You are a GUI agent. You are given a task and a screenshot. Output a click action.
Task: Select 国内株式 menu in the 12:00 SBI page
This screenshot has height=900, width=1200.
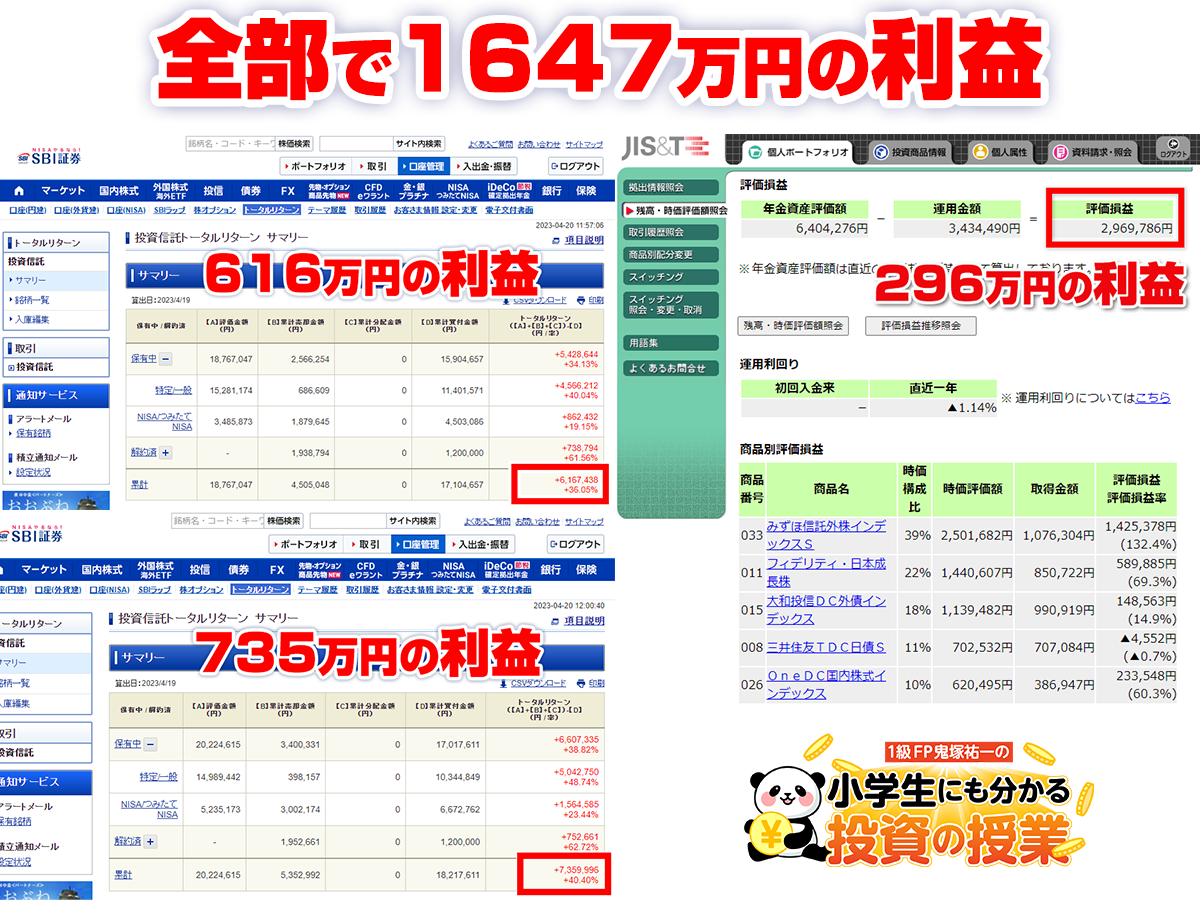coord(102,569)
